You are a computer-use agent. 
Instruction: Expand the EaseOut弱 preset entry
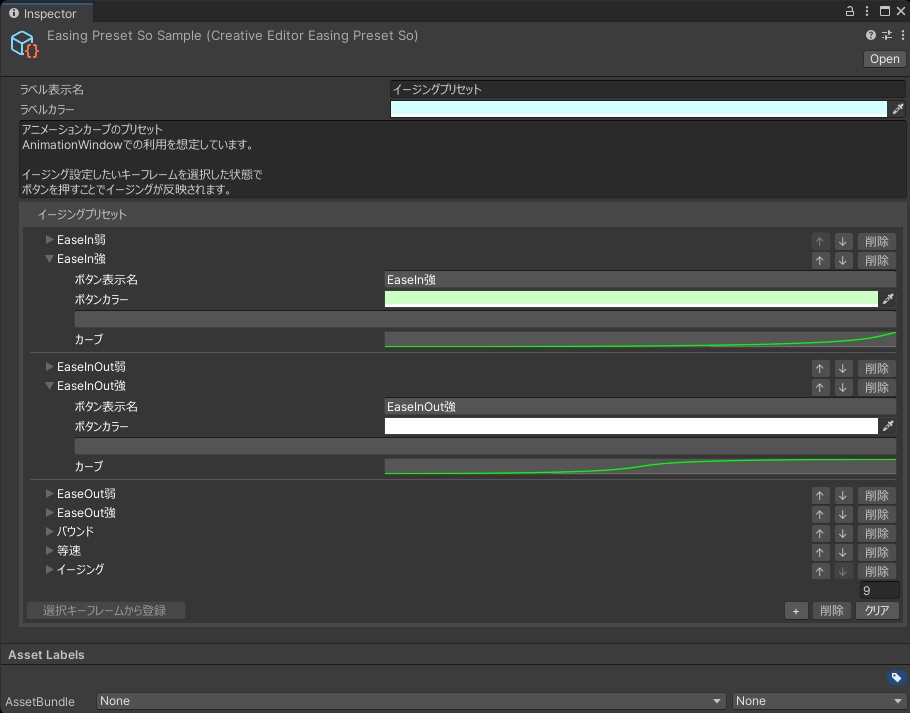click(49, 493)
